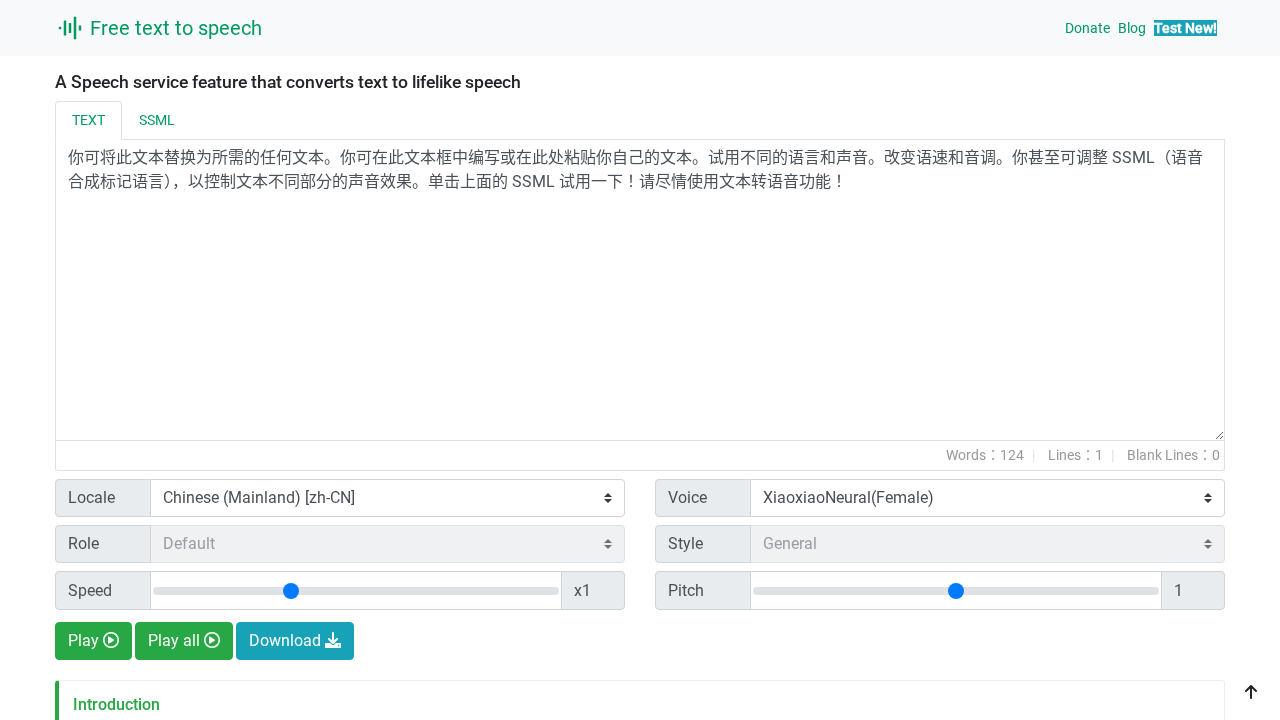The image size is (1280, 720).
Task: Click the pitch value field showing 1
Action: (1193, 590)
